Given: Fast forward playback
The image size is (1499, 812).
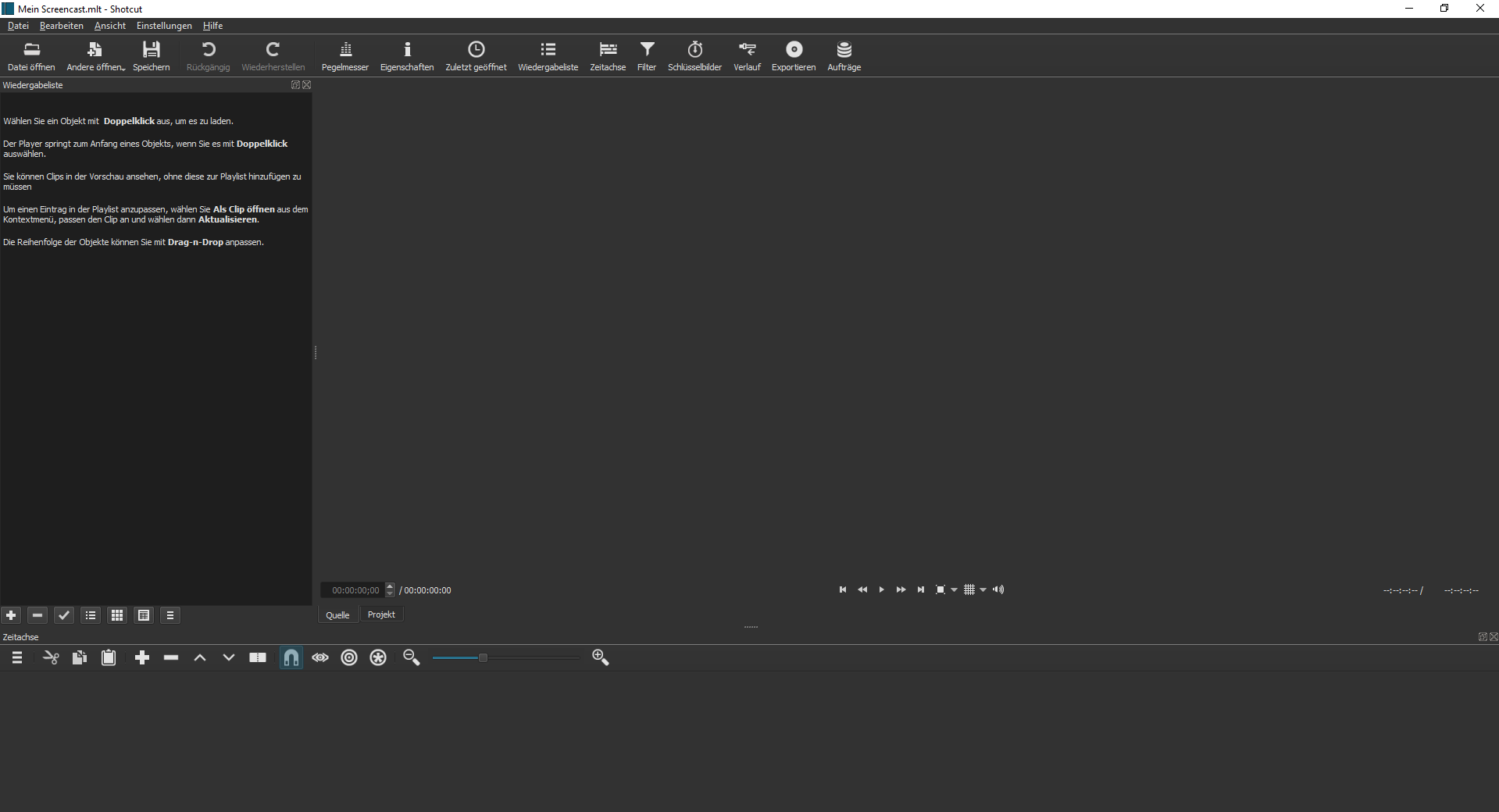Looking at the screenshot, I should pos(901,589).
